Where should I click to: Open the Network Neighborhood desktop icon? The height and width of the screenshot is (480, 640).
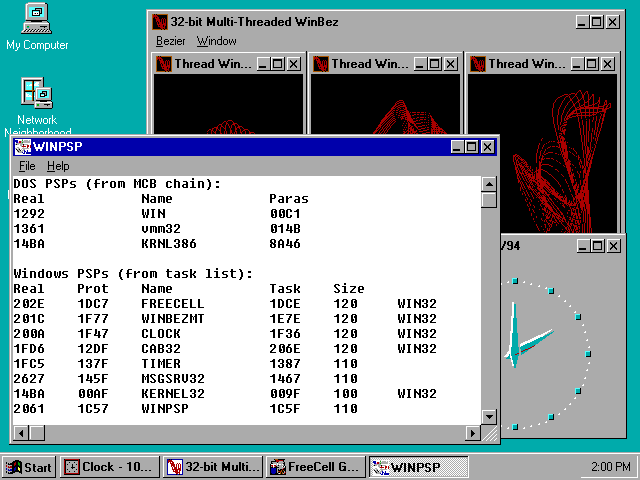point(36,94)
